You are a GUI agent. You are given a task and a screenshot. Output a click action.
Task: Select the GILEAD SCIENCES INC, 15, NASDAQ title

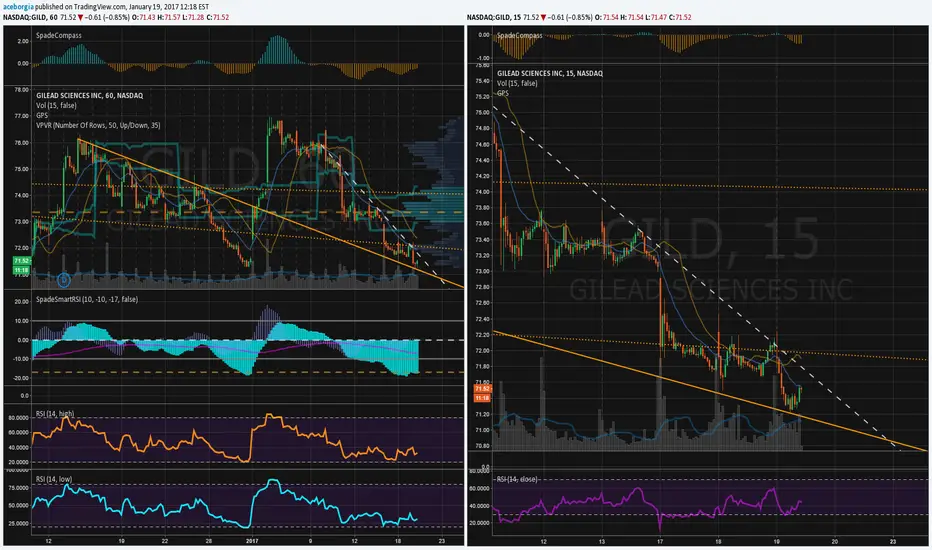(x=550, y=73)
